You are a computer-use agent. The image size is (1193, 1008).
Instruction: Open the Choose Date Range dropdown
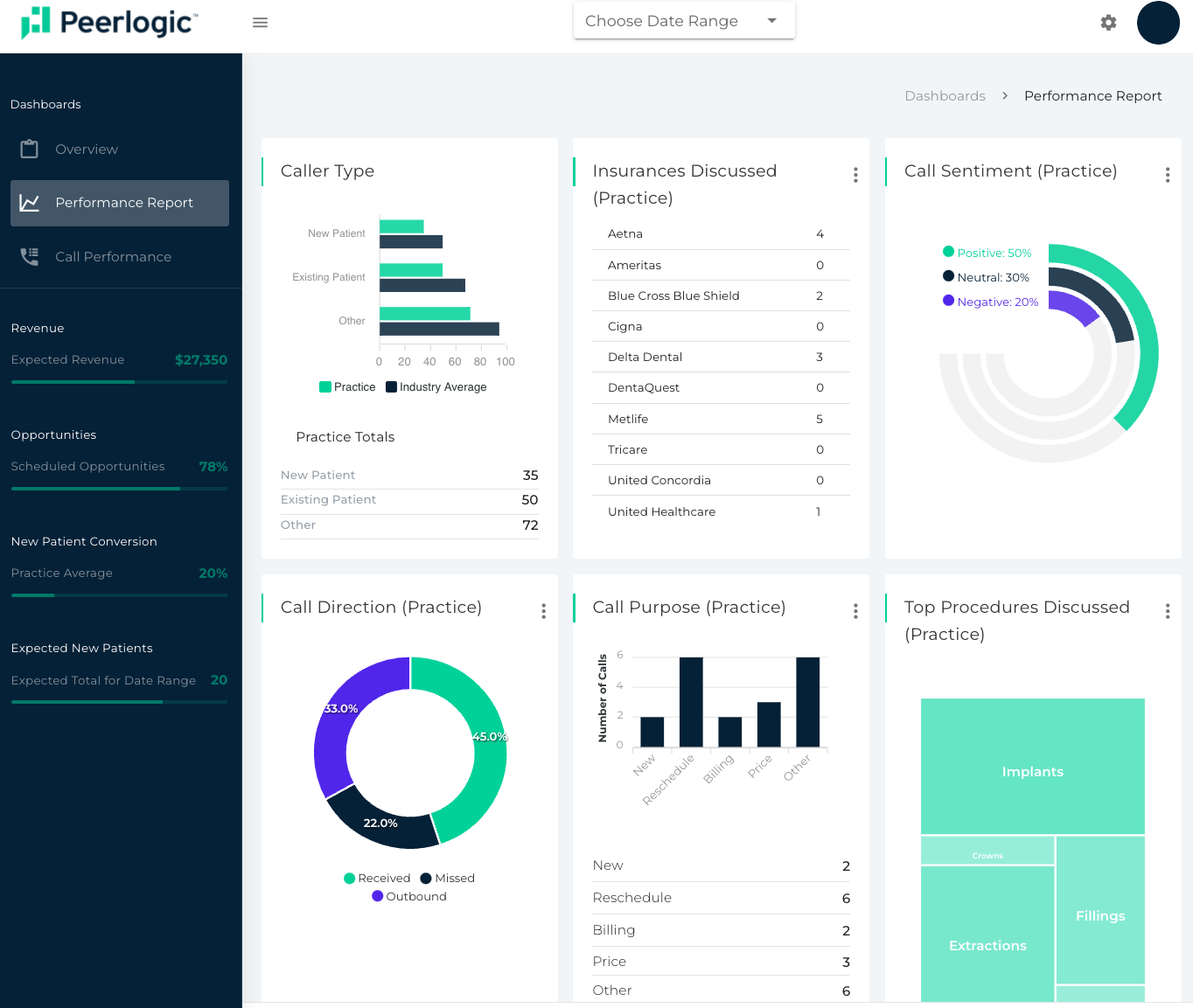683,20
